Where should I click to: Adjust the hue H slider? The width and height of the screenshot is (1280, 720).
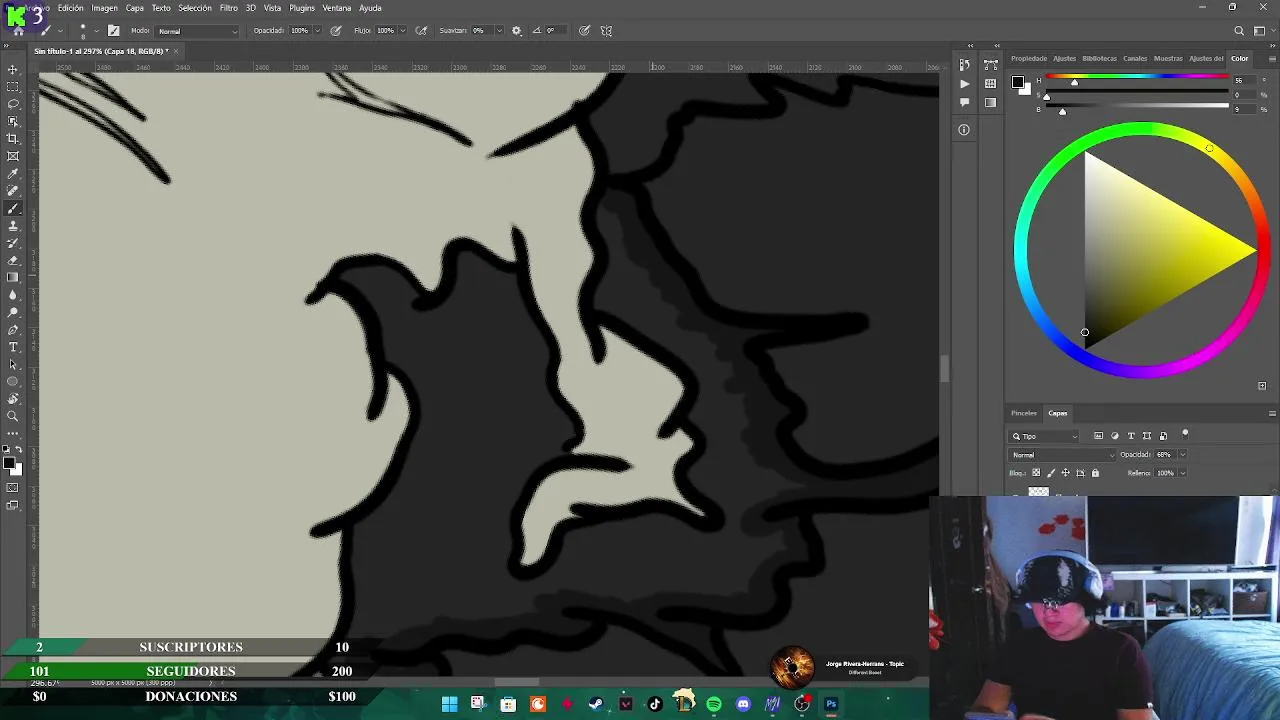1138,79
